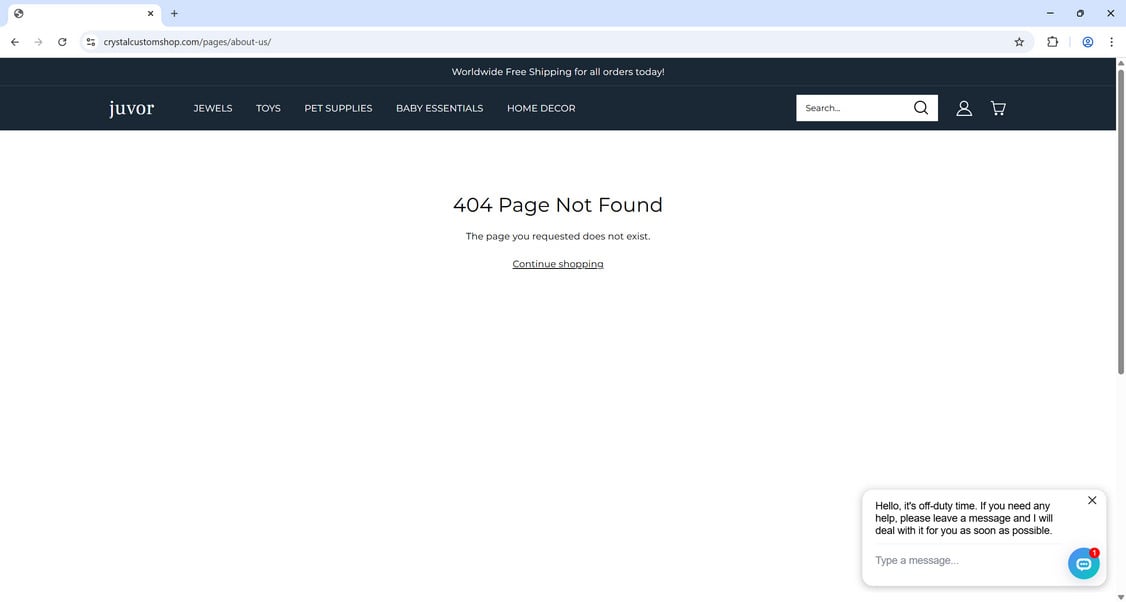
Task: Reload the page with the refresh icon
Action: [x=62, y=42]
